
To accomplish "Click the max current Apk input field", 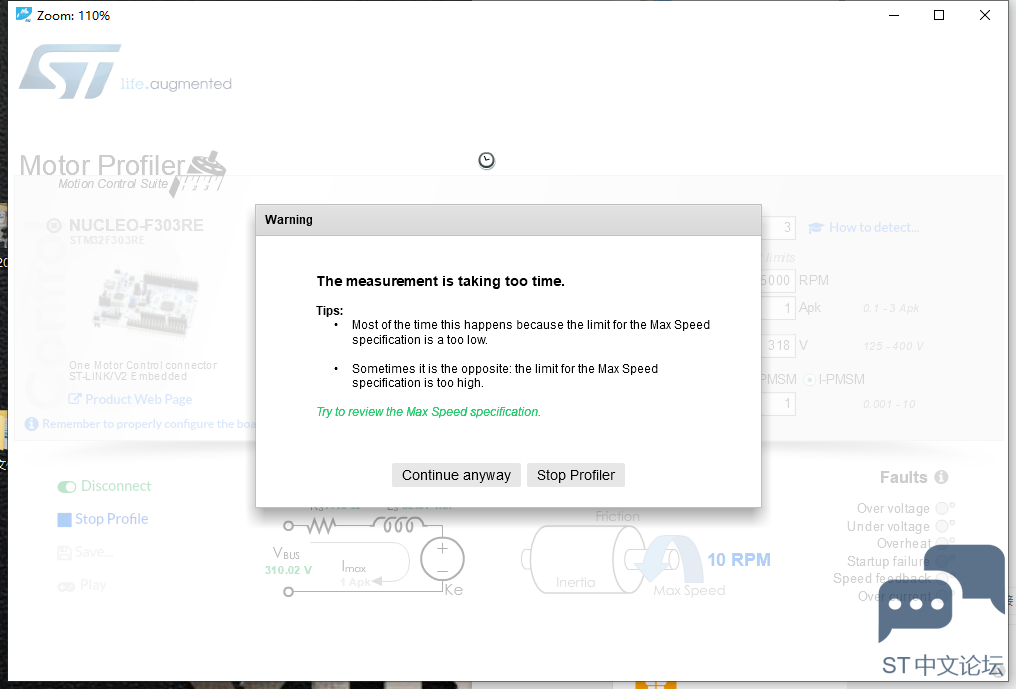I will coord(778,308).
